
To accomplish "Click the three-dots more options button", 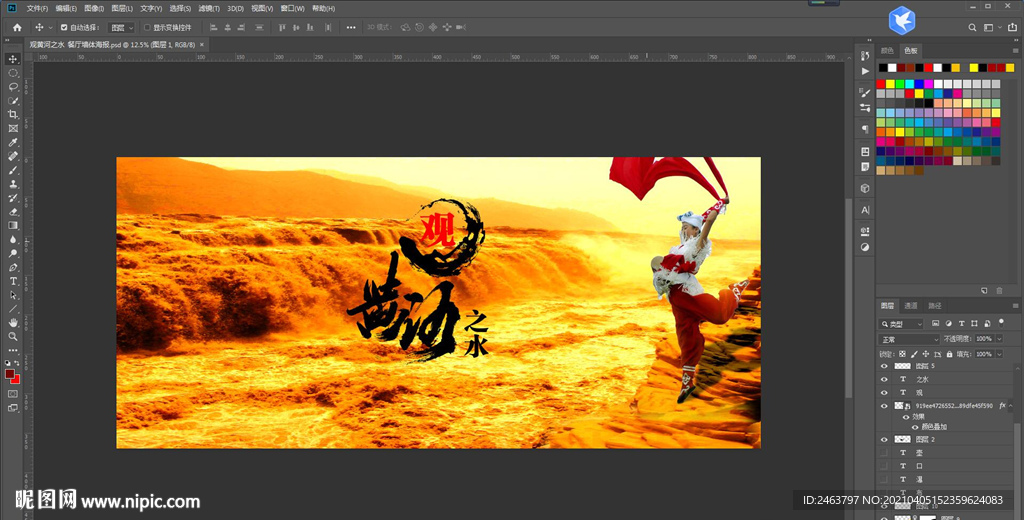I will pos(352,27).
